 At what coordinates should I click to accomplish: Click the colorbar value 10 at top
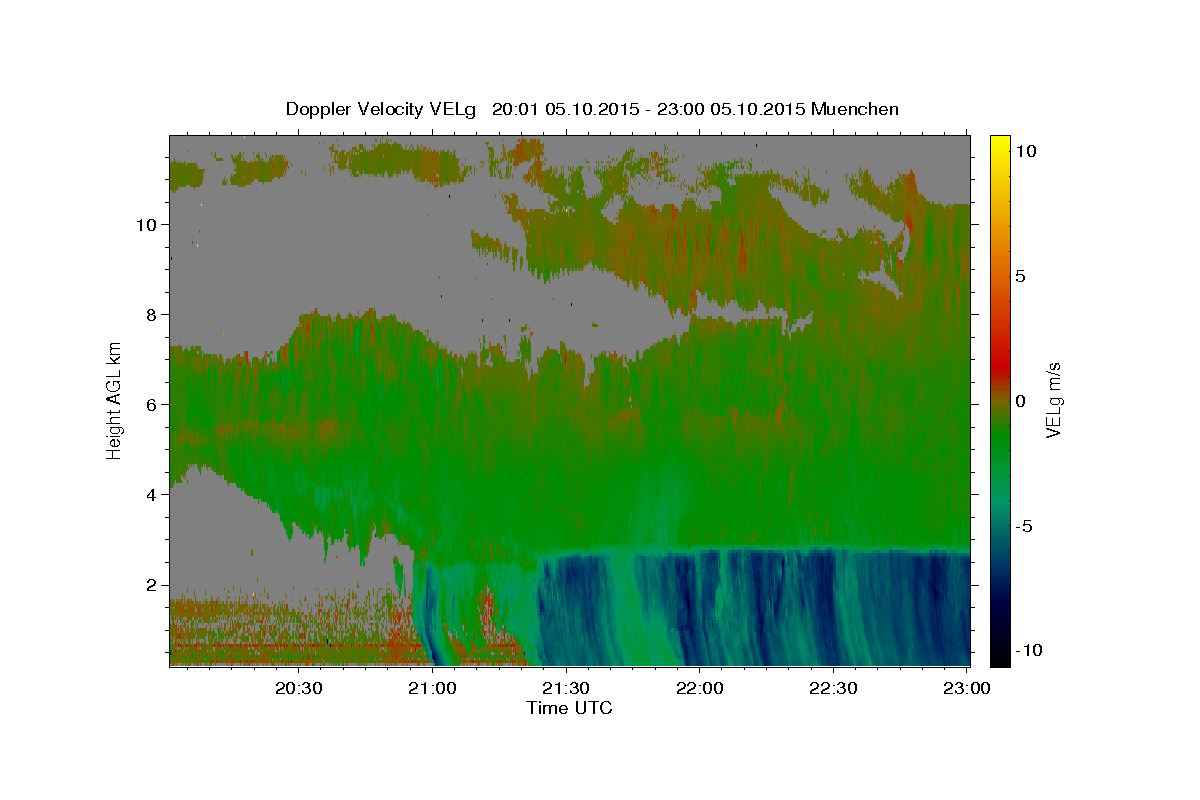pyautogui.click(x=1026, y=150)
